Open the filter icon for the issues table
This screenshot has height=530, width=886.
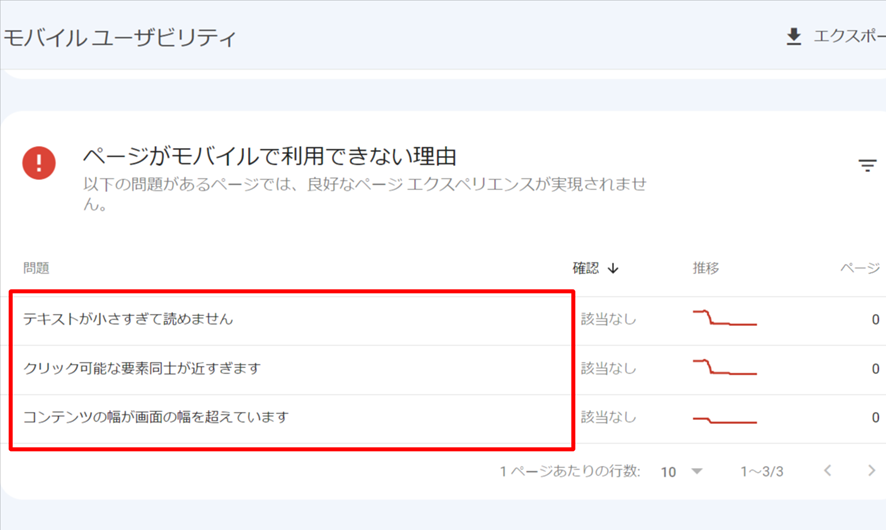click(867, 166)
